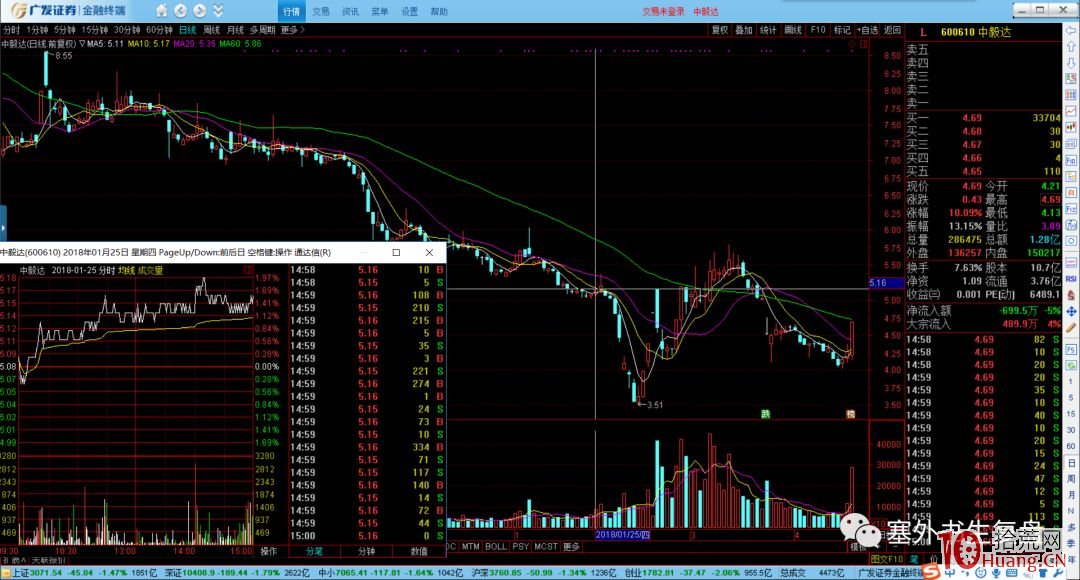The image size is (1080, 580).
Task: Click the 标记 mark button
Action: (x=842, y=30)
